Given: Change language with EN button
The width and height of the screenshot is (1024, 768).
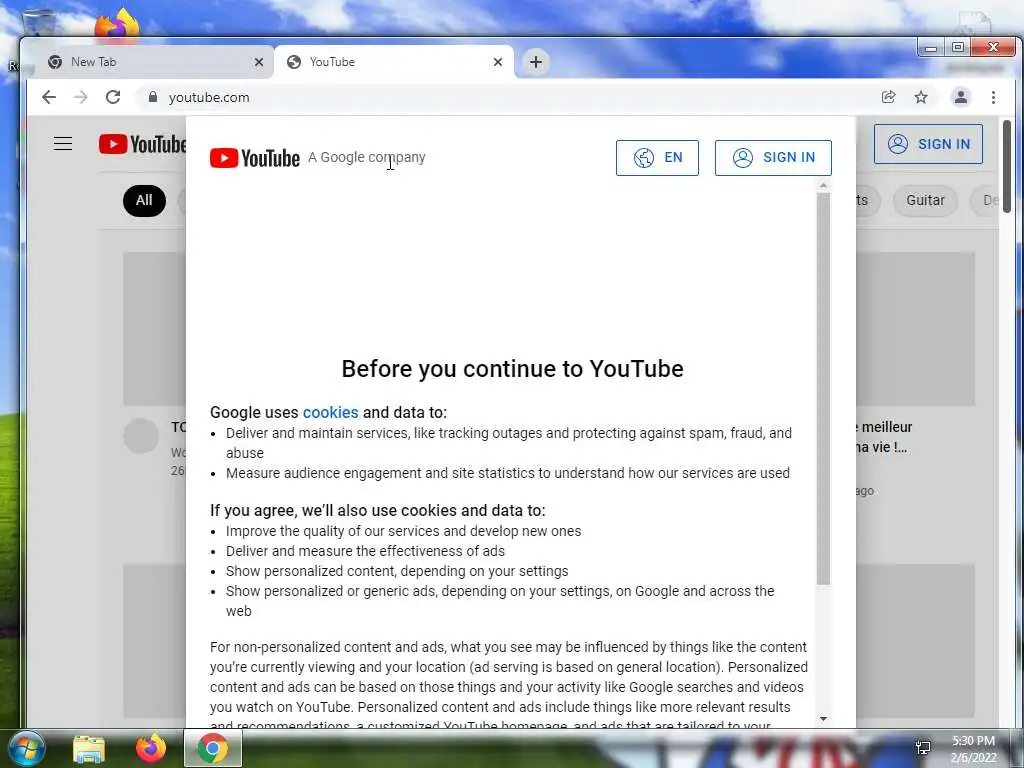Looking at the screenshot, I should 657,157.
